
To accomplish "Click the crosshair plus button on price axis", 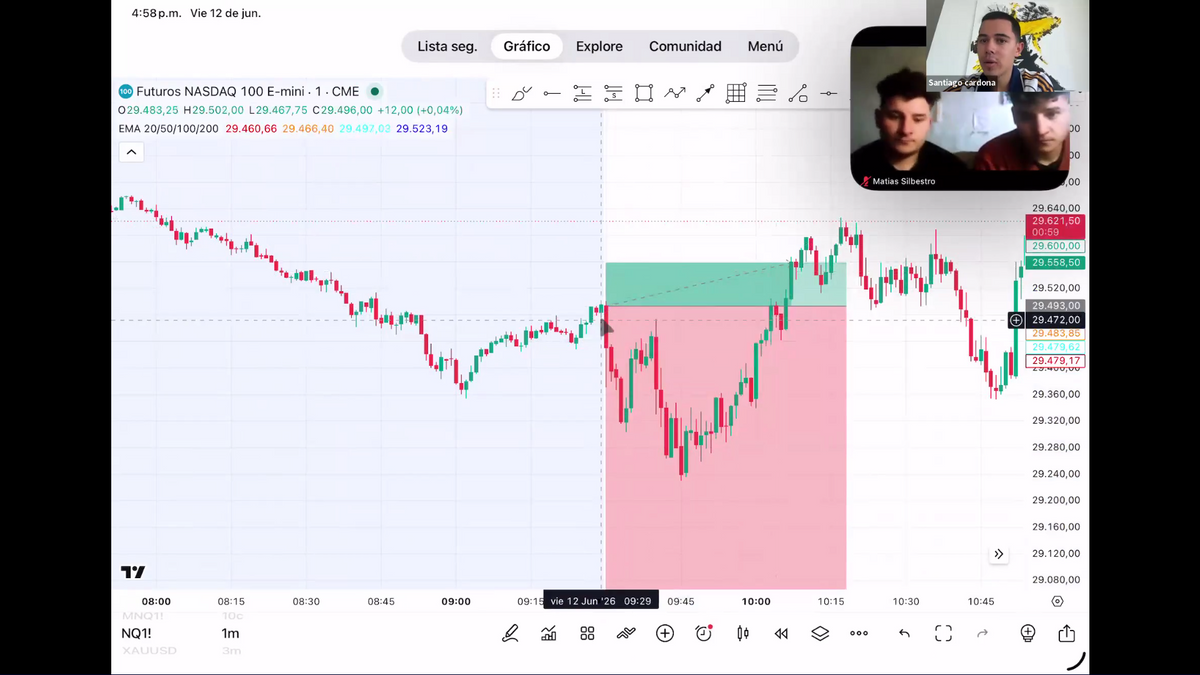I will pos(1015,320).
